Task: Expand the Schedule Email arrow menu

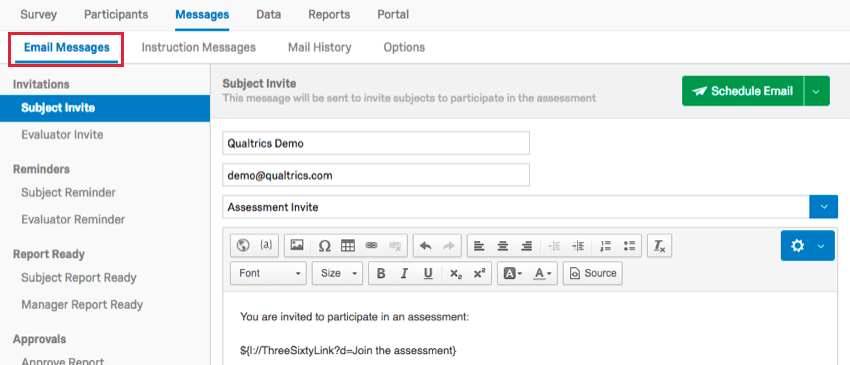Action: [x=817, y=91]
